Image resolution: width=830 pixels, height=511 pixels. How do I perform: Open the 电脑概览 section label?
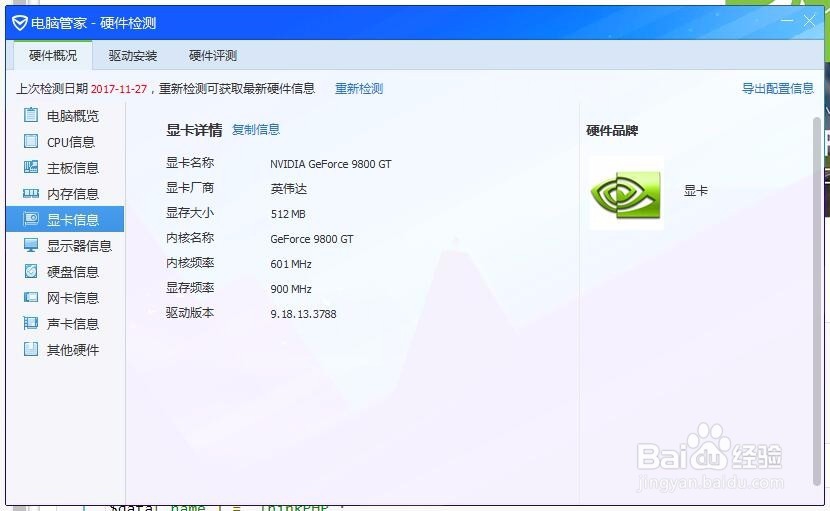73,116
